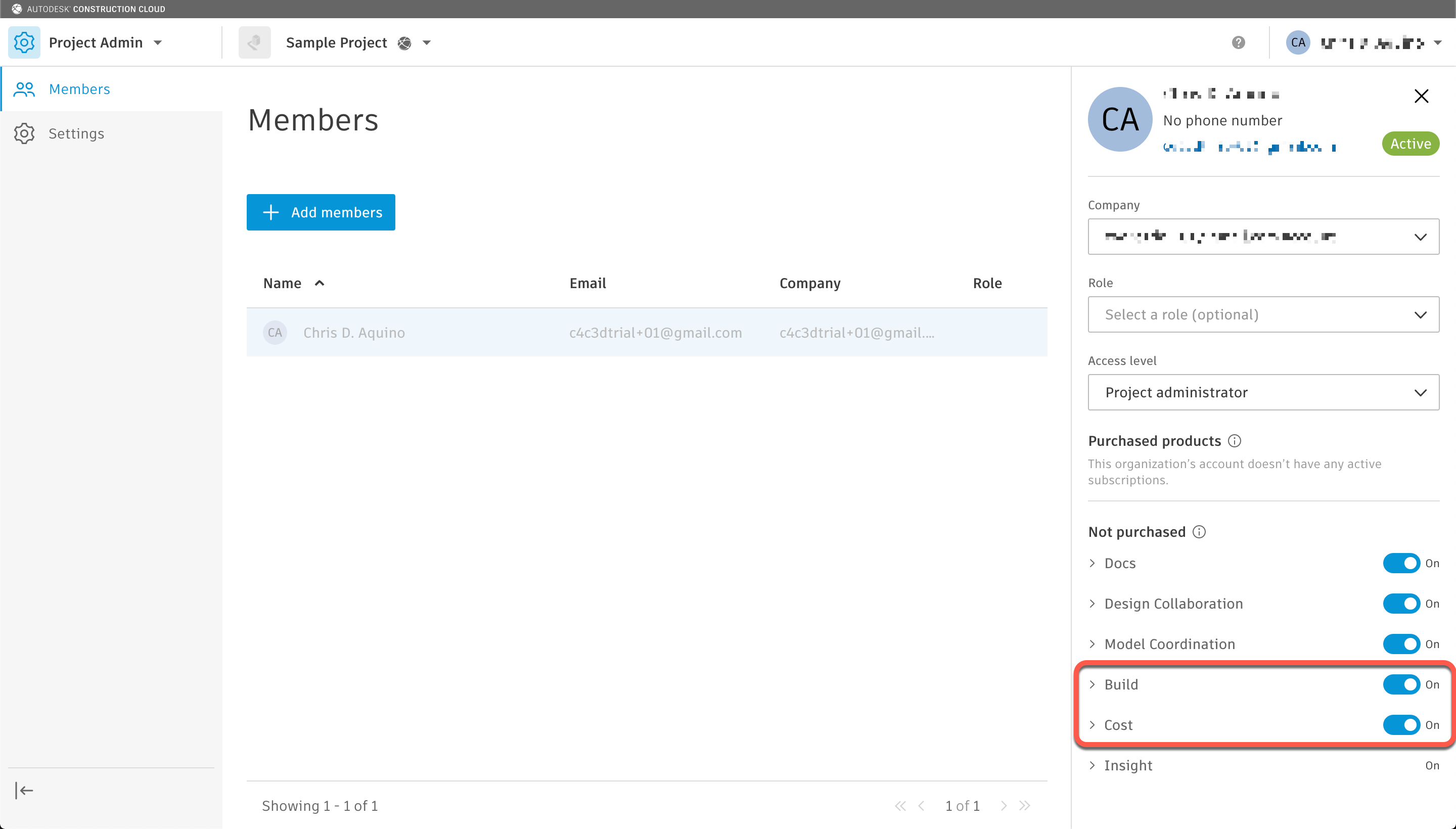Click the Sample Project thumbnail icon
The image size is (1456, 829).
[x=254, y=42]
